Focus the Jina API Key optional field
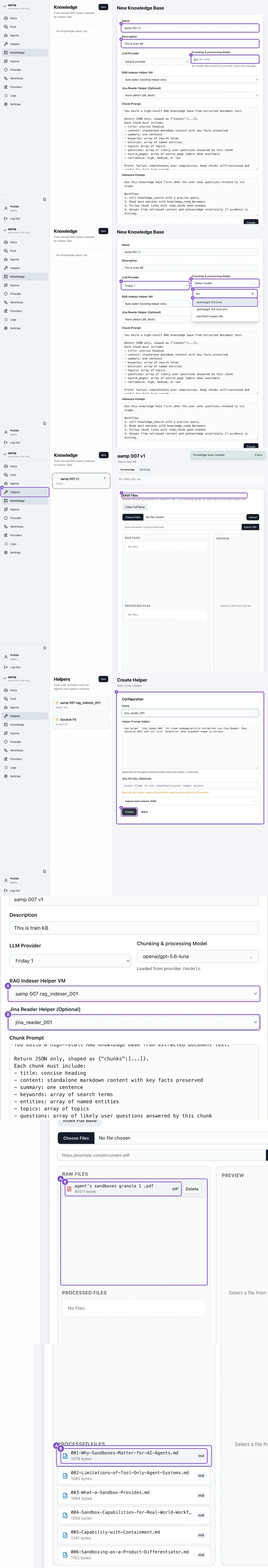Viewport: 268px width, 1568px height. (190, 786)
